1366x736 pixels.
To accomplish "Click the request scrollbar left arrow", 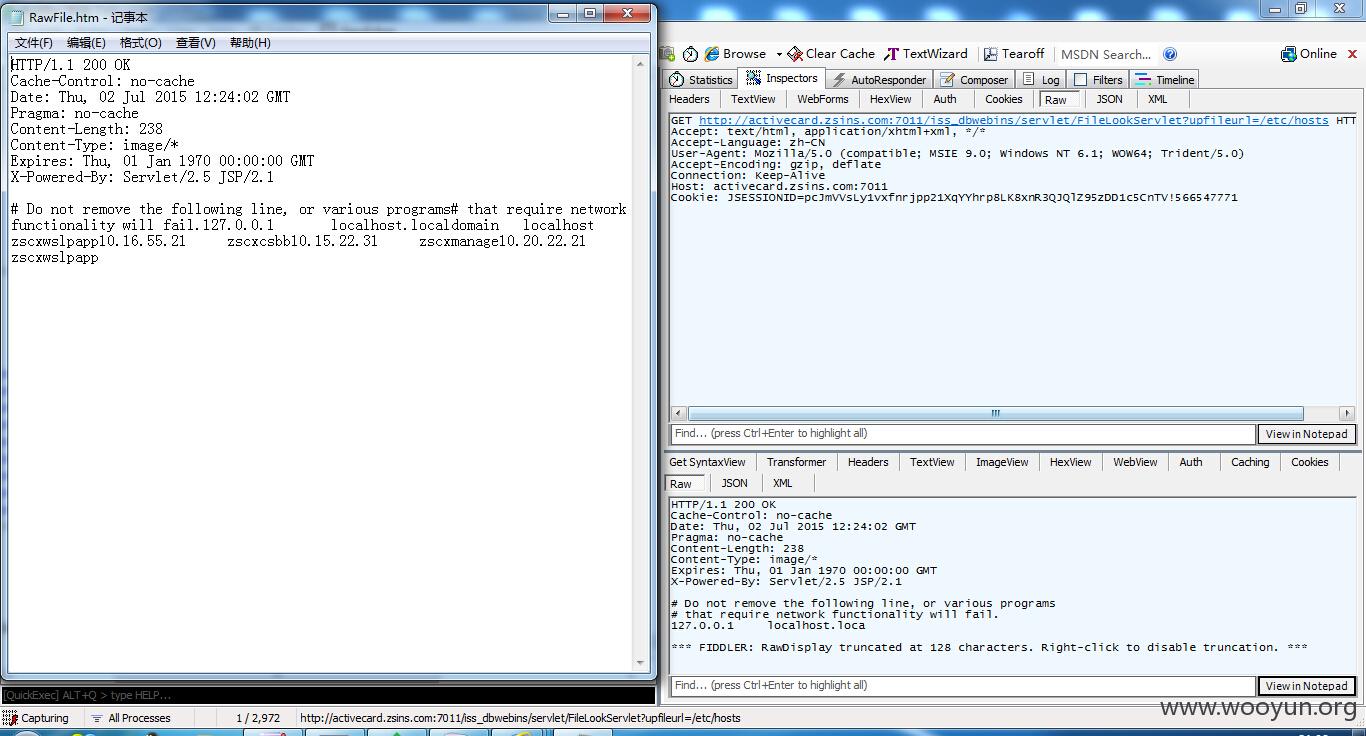I will coord(679,413).
